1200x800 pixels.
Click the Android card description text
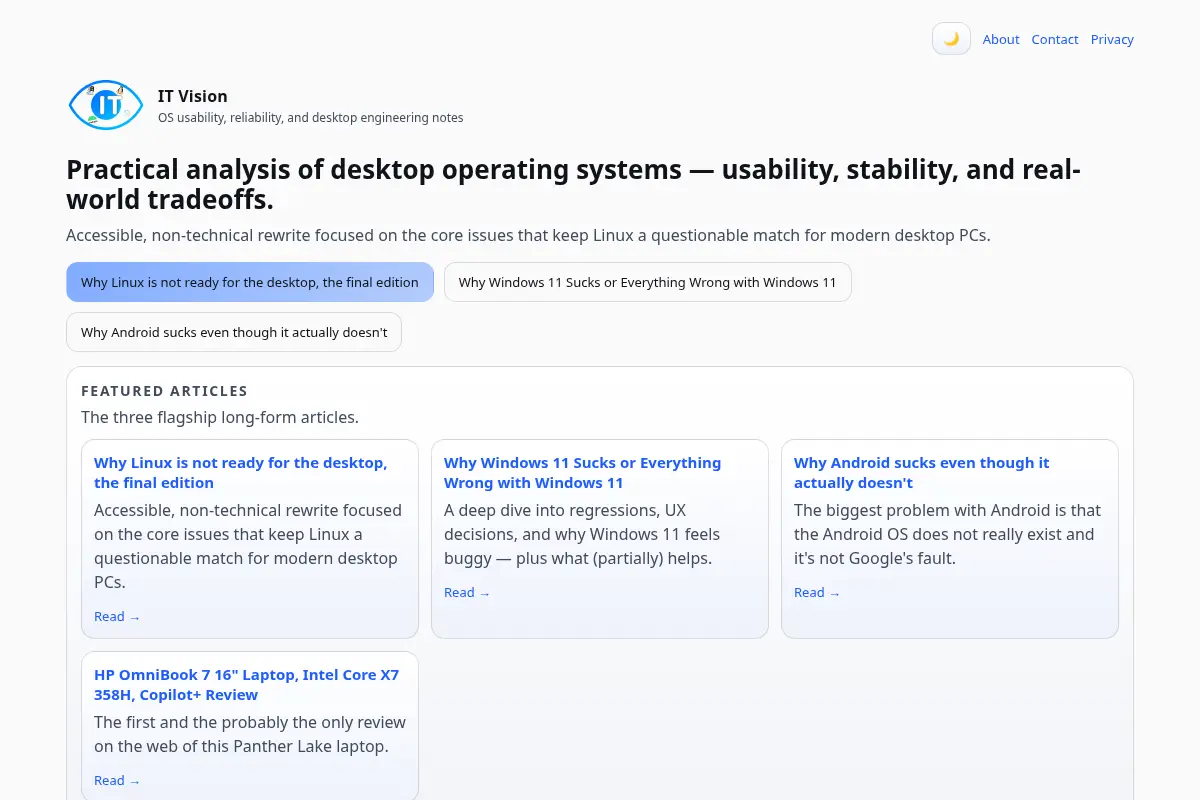click(x=947, y=534)
